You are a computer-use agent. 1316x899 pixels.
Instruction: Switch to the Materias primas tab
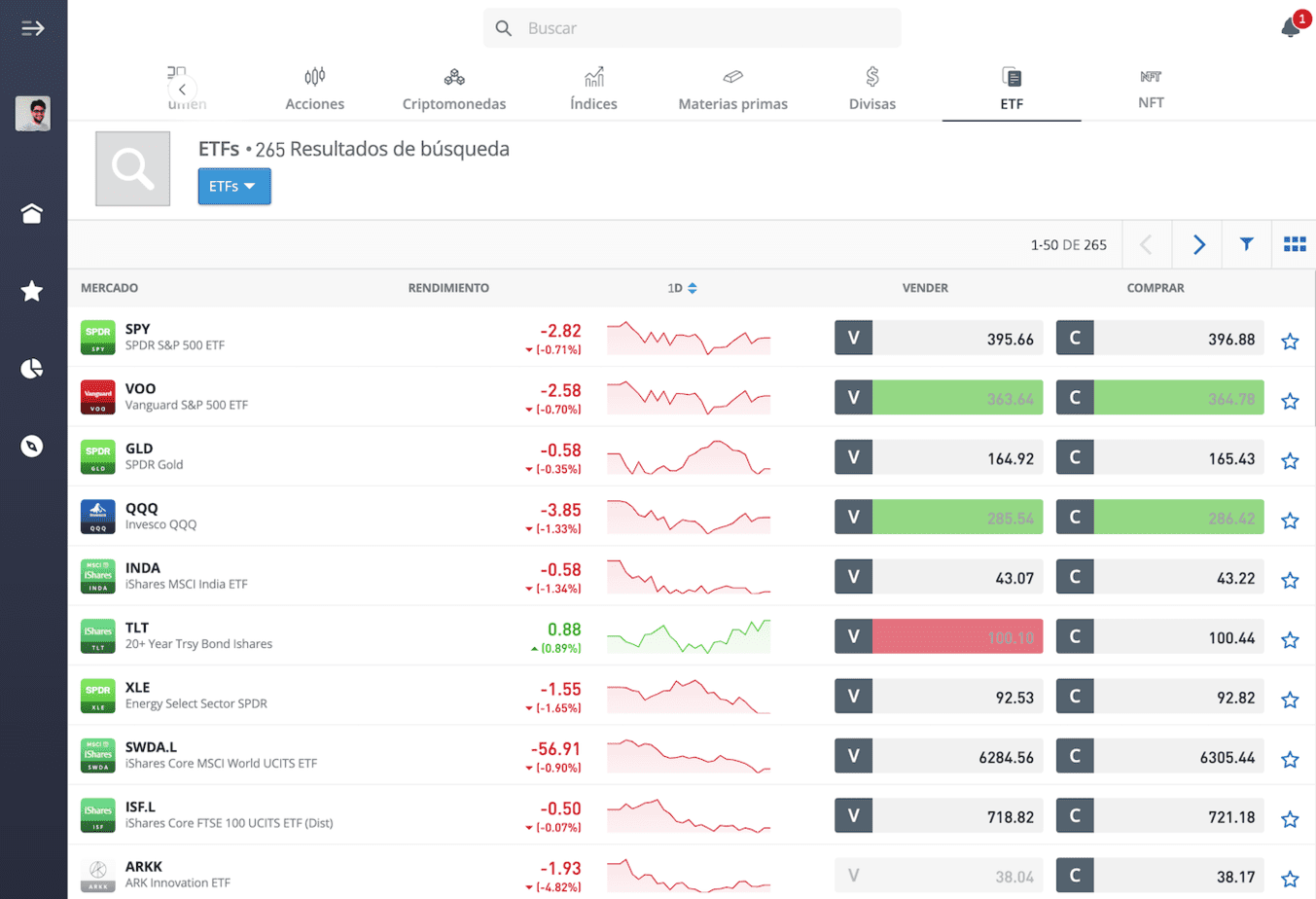tap(733, 90)
